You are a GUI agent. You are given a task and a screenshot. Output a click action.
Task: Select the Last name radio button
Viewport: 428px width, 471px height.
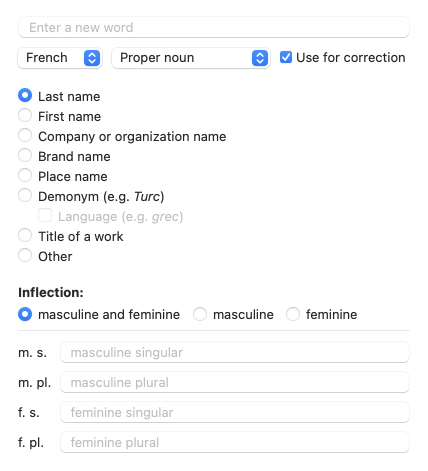coord(25,95)
